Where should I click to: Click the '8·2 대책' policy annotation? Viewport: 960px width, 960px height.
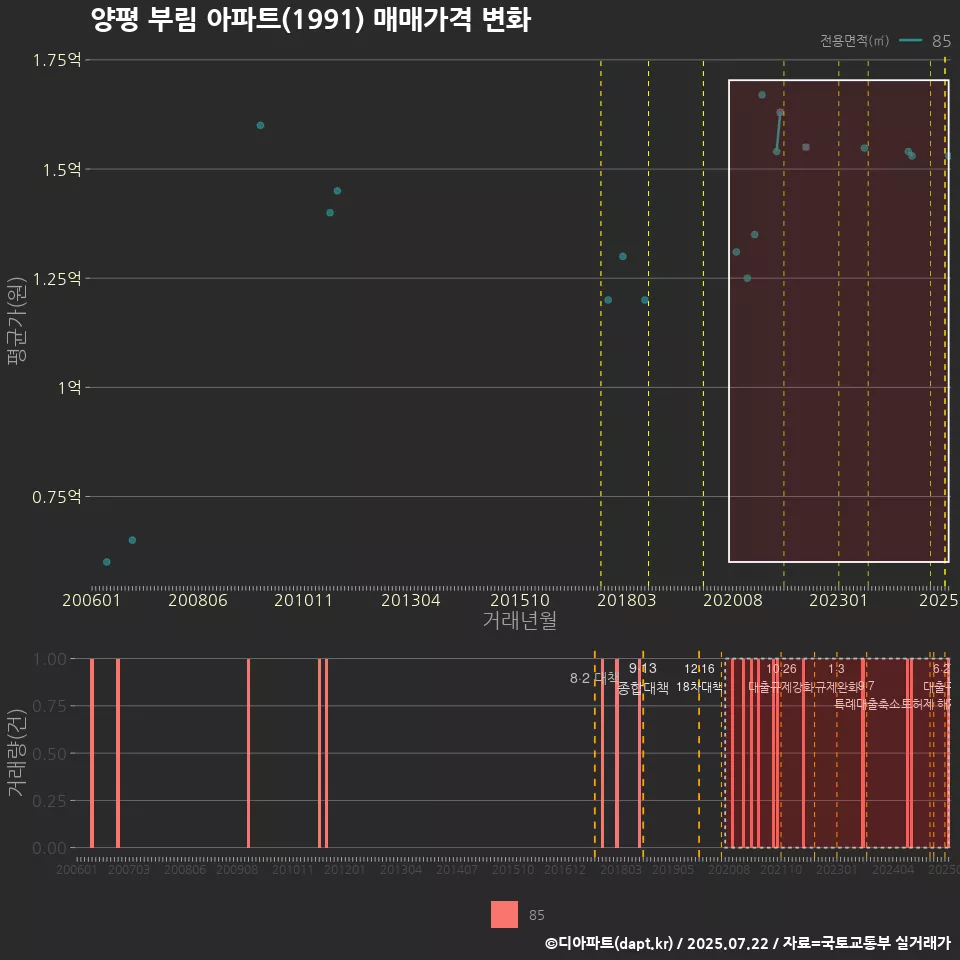click(594, 678)
